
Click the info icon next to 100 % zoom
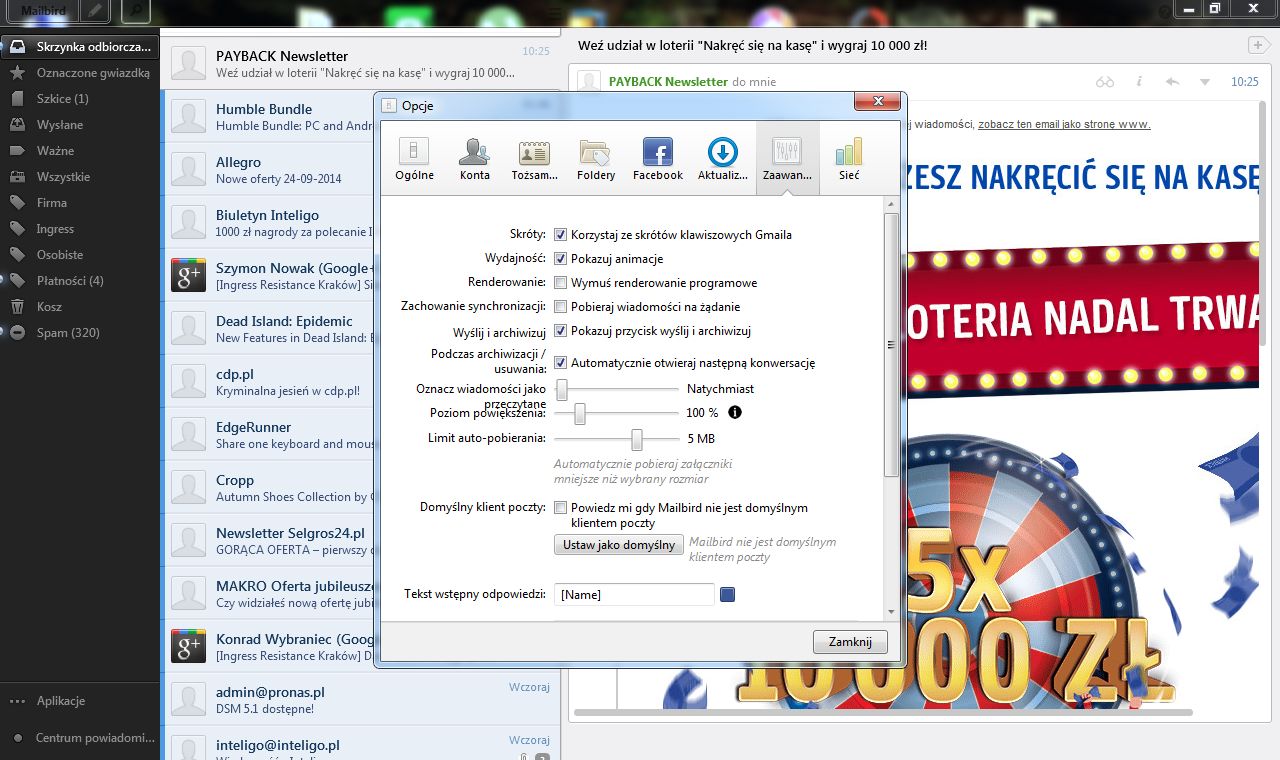pyautogui.click(x=735, y=412)
